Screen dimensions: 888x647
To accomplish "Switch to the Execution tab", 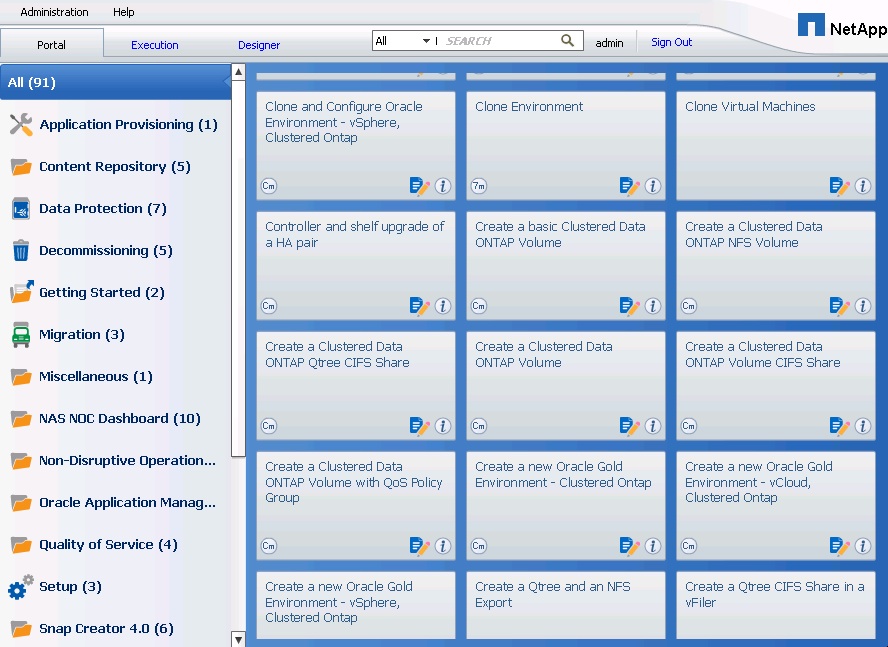I will (x=155, y=45).
